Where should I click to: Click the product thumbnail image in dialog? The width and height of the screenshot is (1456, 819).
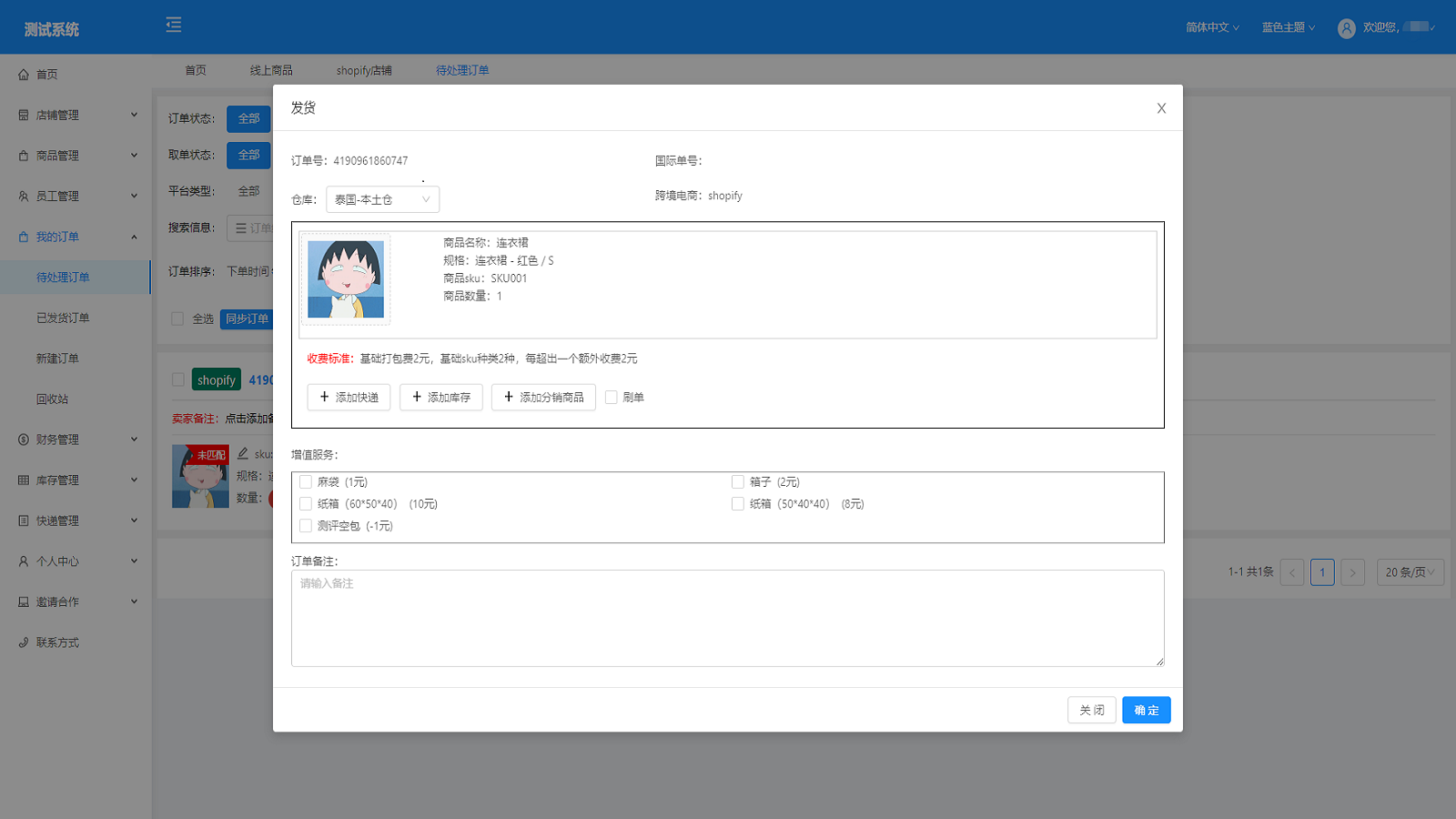pos(346,279)
